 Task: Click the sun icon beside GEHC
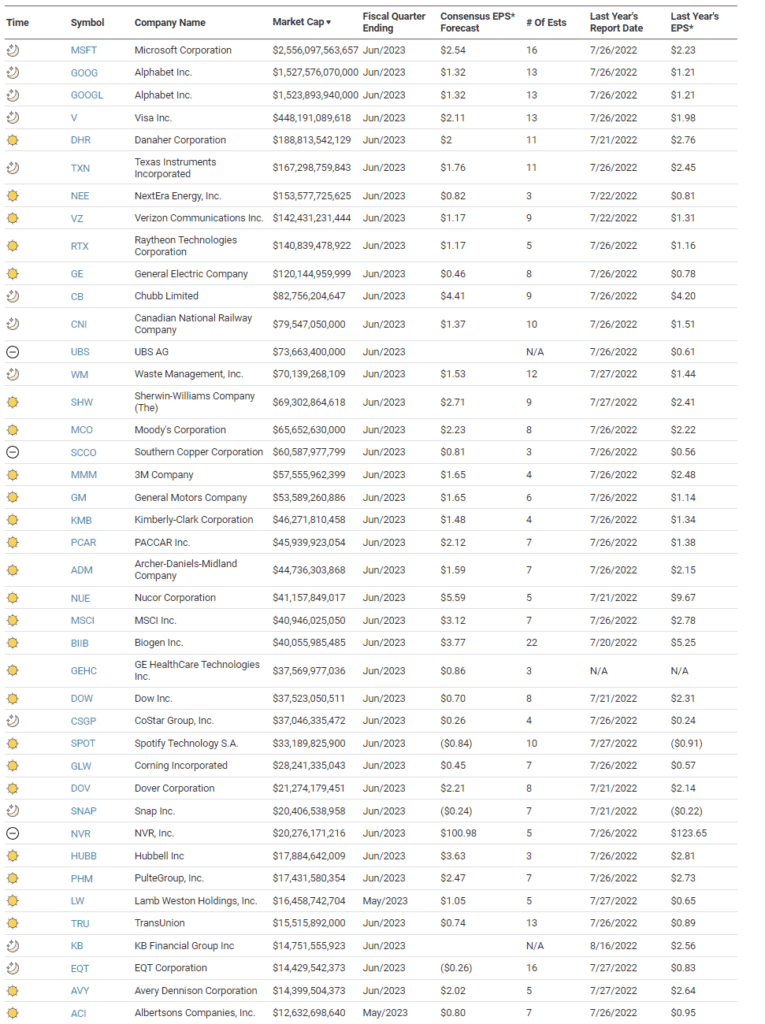(12, 671)
